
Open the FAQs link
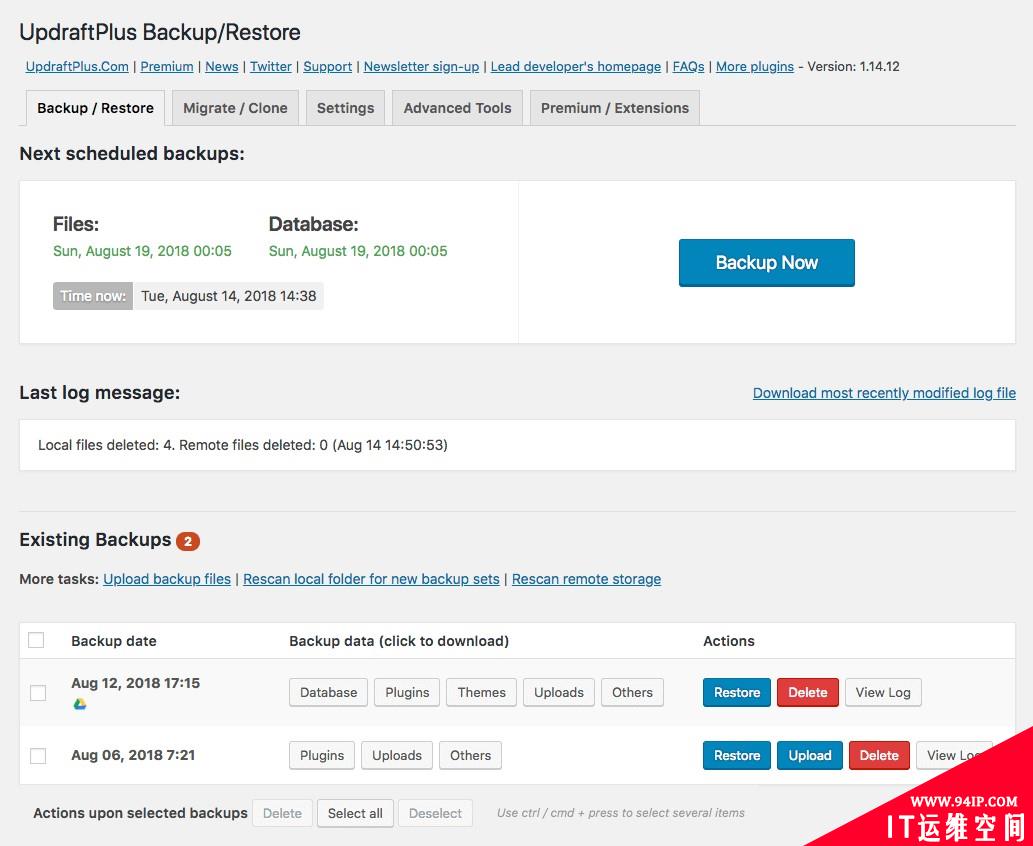[688, 67]
